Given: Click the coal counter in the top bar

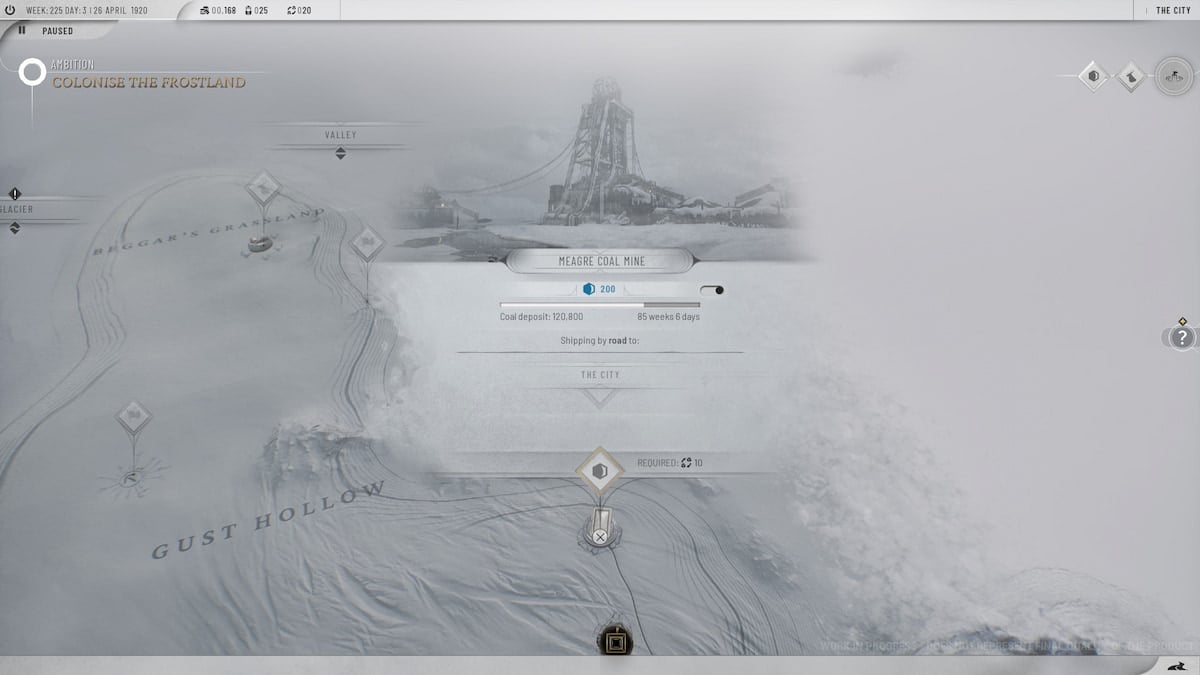Looking at the screenshot, I should [x=215, y=11].
